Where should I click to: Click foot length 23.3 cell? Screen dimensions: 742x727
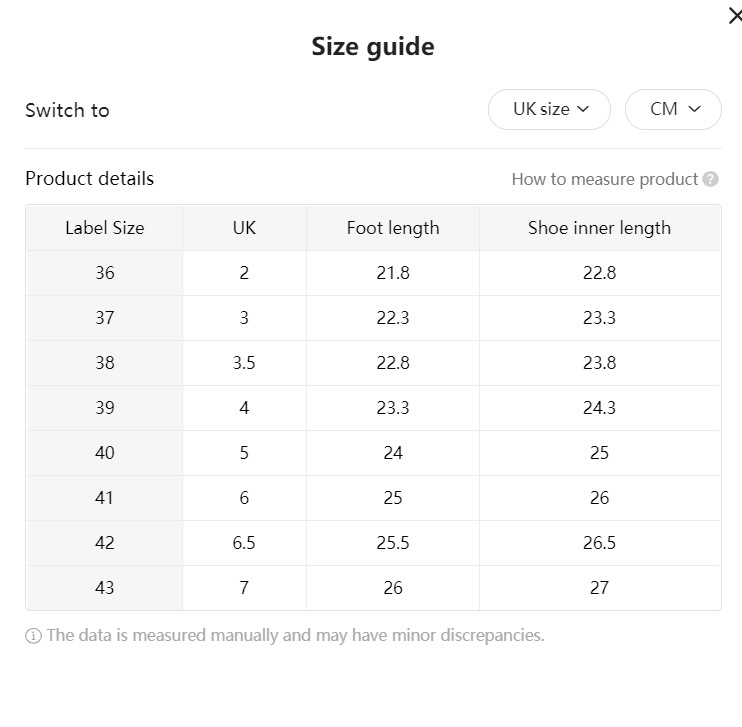click(x=393, y=408)
